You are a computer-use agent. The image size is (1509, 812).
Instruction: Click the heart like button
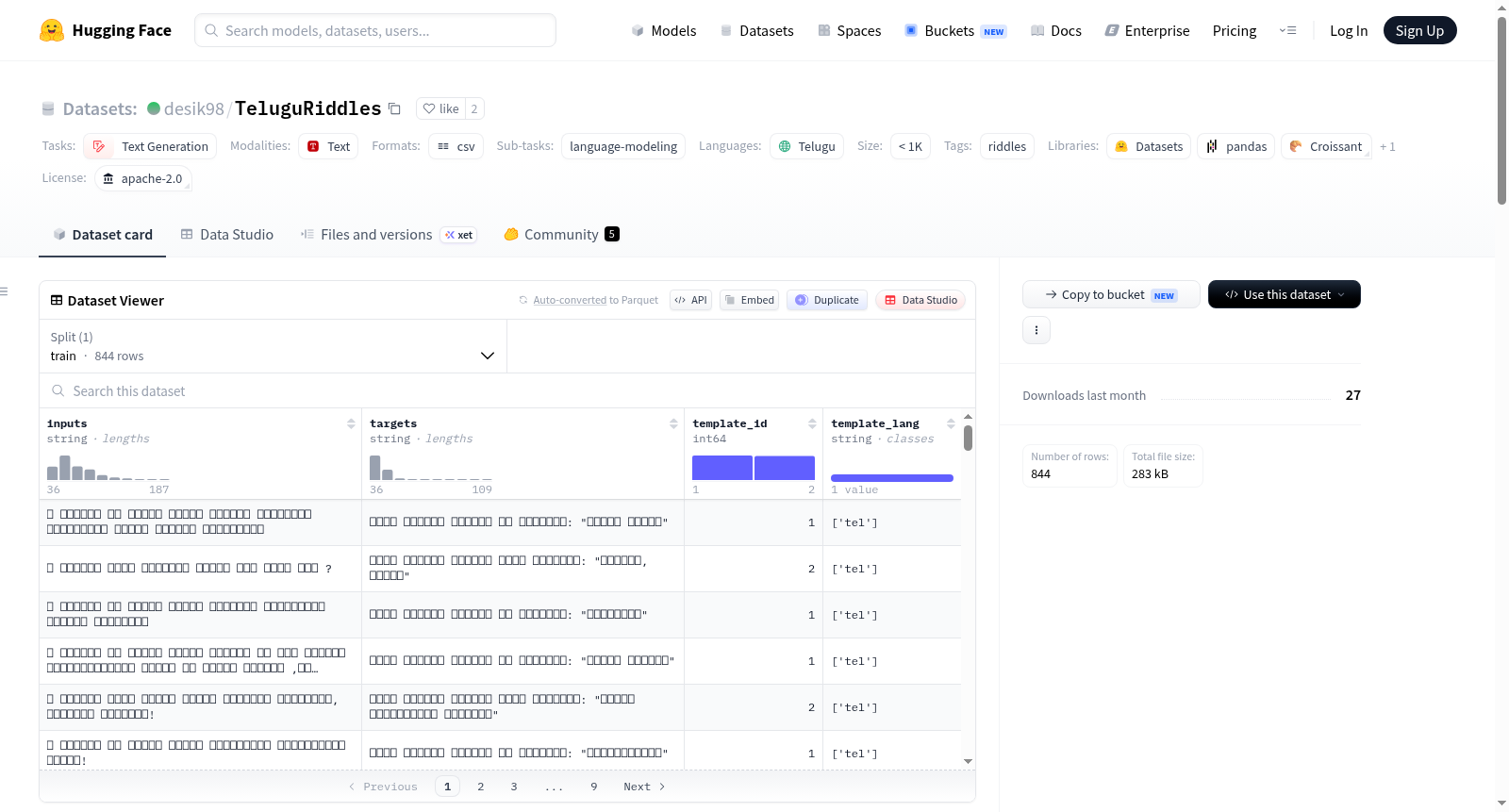(440, 108)
